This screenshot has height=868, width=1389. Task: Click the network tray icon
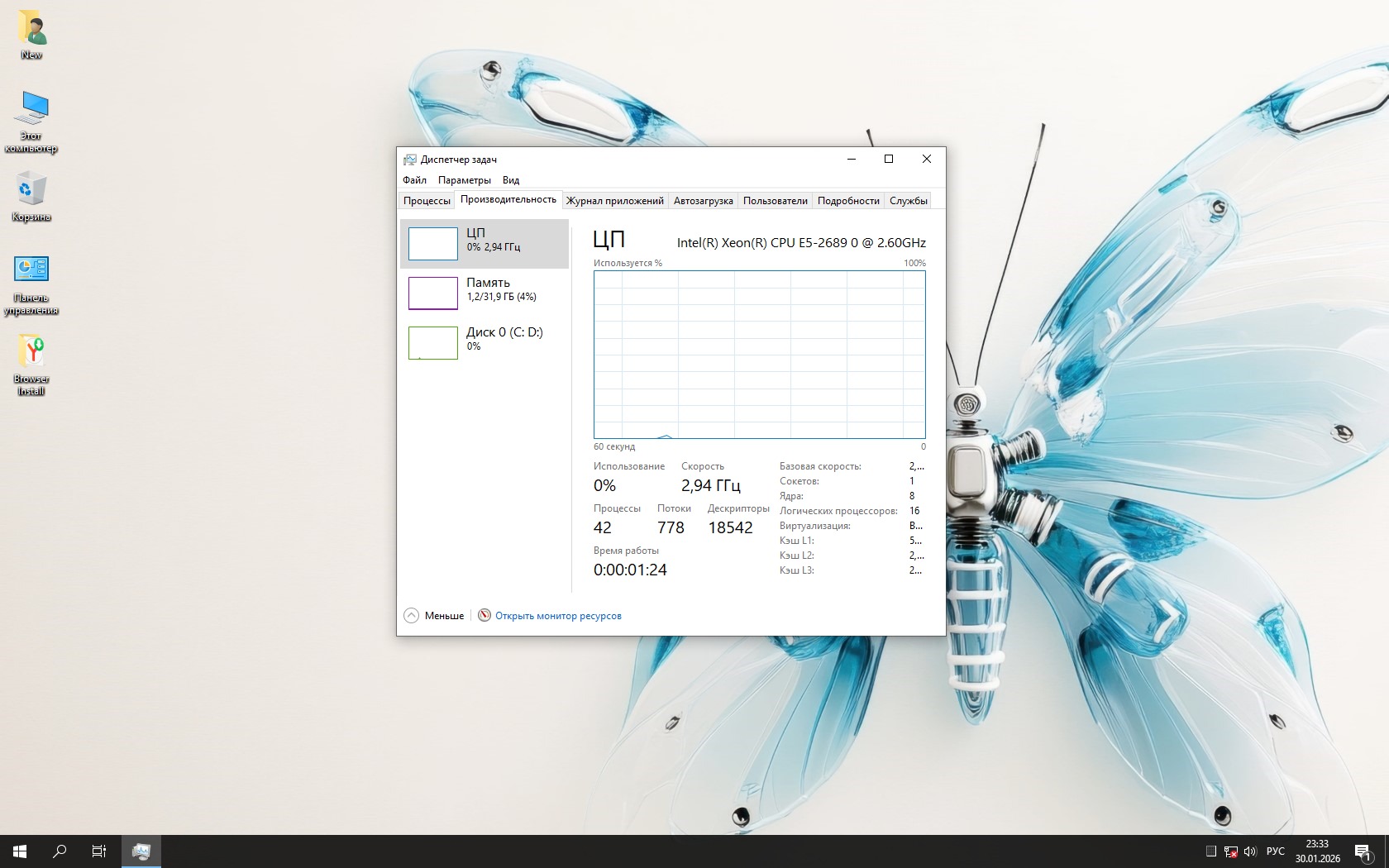1230,851
